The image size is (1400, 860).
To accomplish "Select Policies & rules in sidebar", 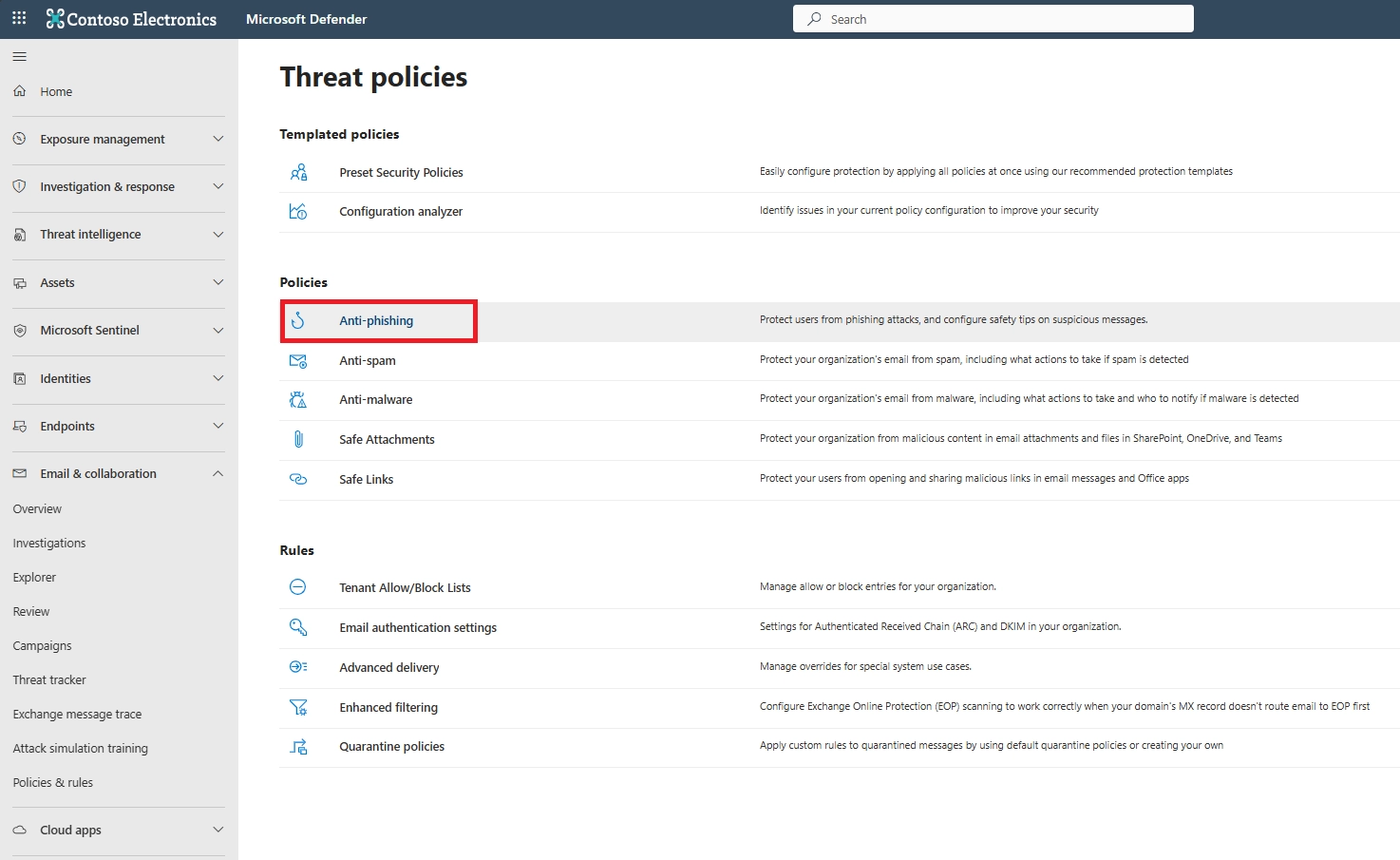I will pos(52,782).
